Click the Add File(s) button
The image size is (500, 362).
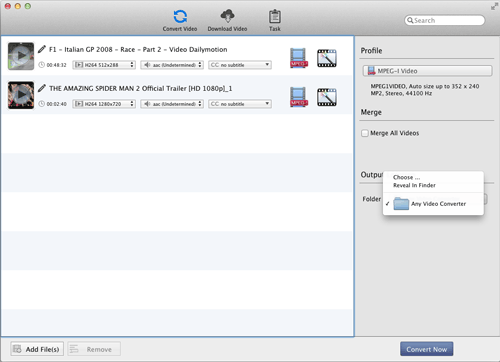[37, 349]
